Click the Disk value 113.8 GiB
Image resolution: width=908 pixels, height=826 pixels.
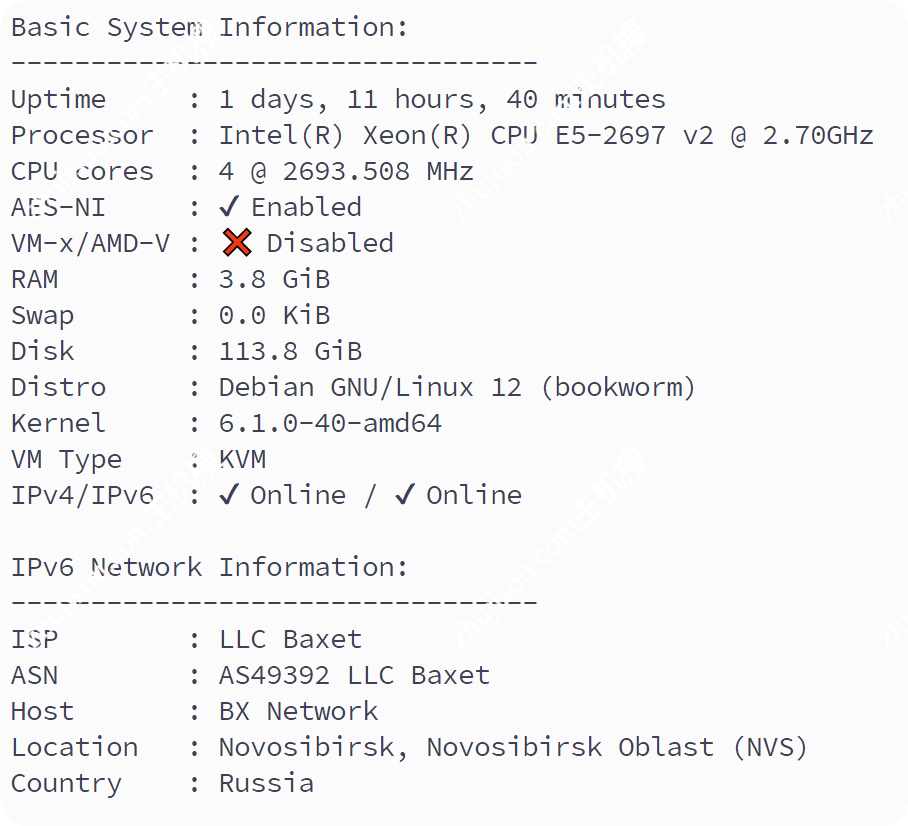click(x=290, y=351)
